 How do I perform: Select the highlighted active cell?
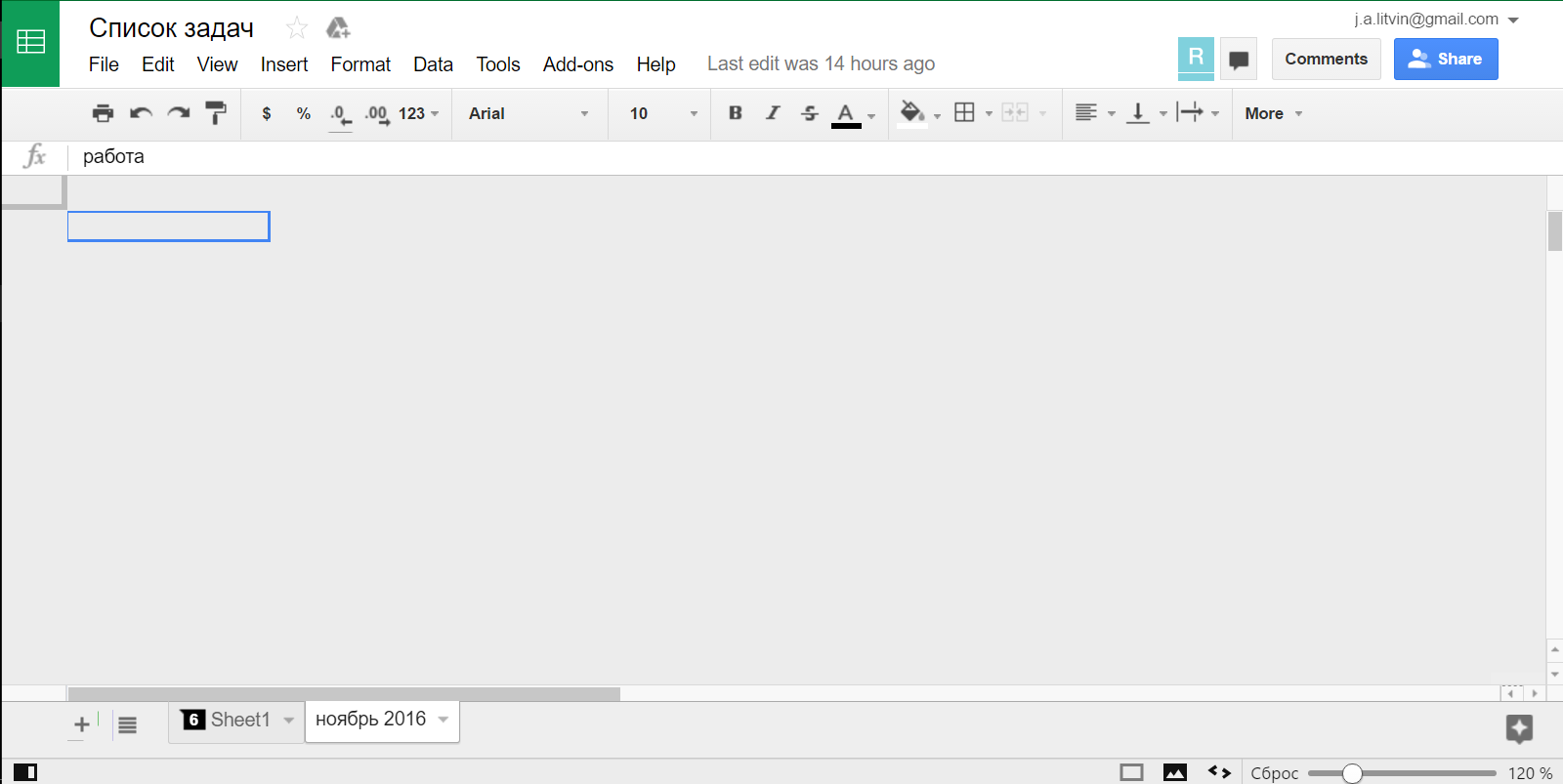[x=168, y=227]
